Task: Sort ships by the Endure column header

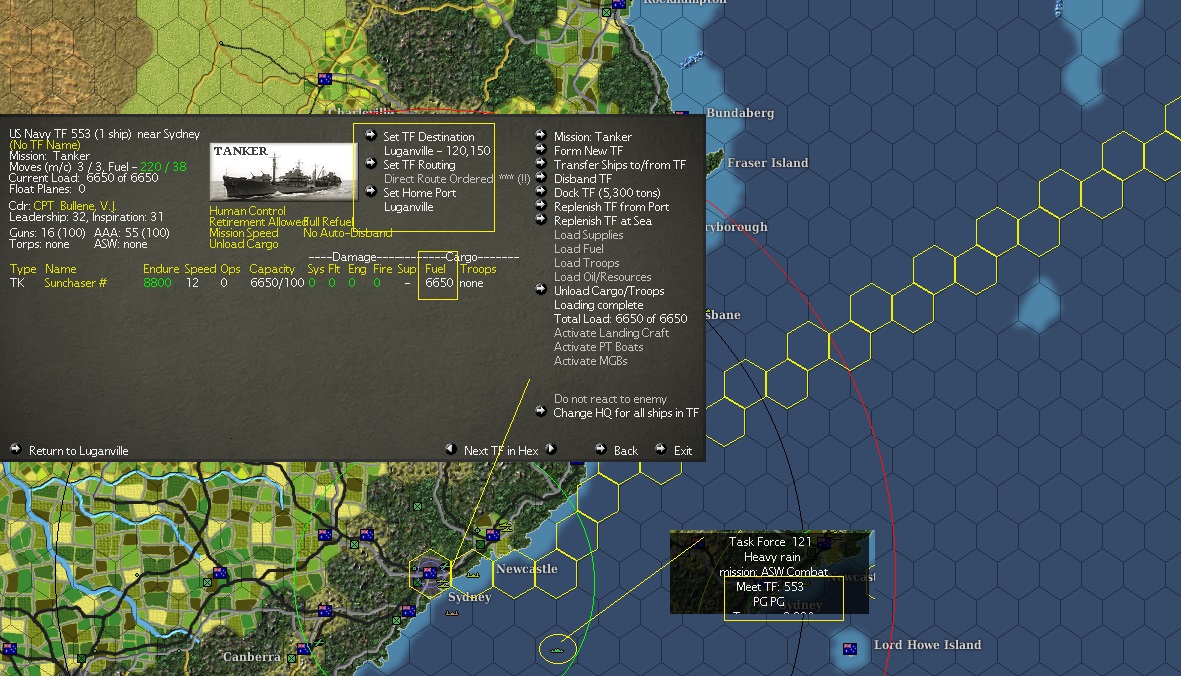Action: [x=161, y=269]
